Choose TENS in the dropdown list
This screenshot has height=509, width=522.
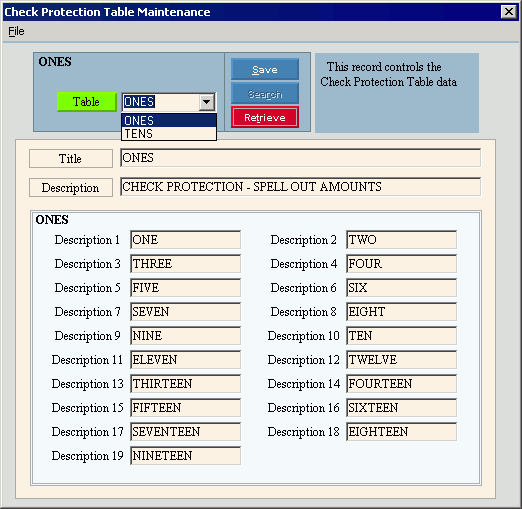(x=169, y=134)
